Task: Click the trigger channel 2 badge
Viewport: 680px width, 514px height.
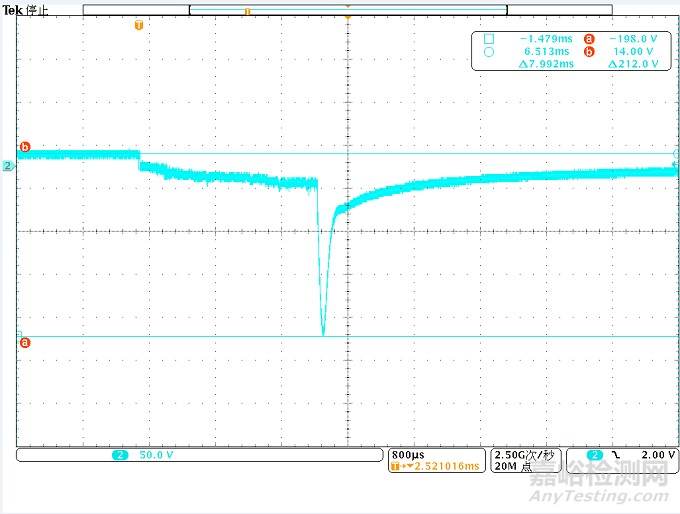Action: [x=594, y=455]
